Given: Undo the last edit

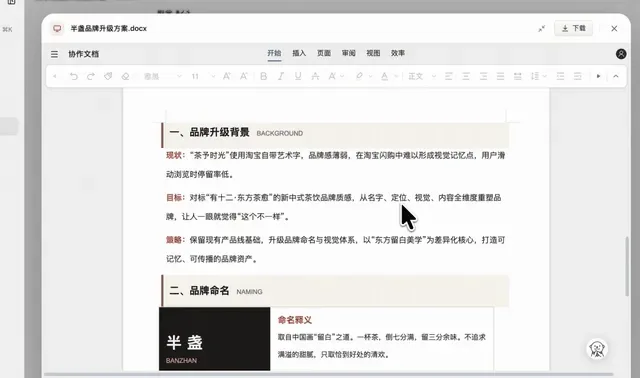Looking at the screenshot, I should (73, 76).
